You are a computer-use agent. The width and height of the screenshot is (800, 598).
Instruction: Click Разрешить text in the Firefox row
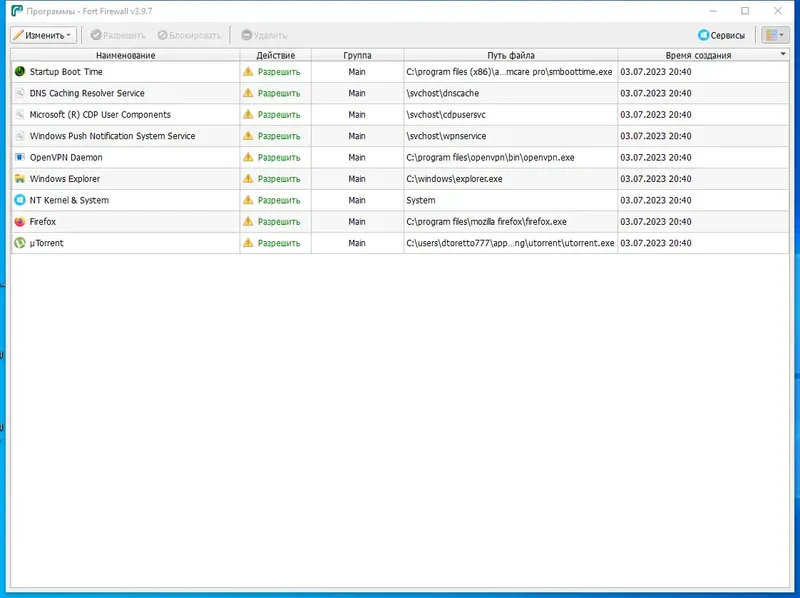click(279, 222)
